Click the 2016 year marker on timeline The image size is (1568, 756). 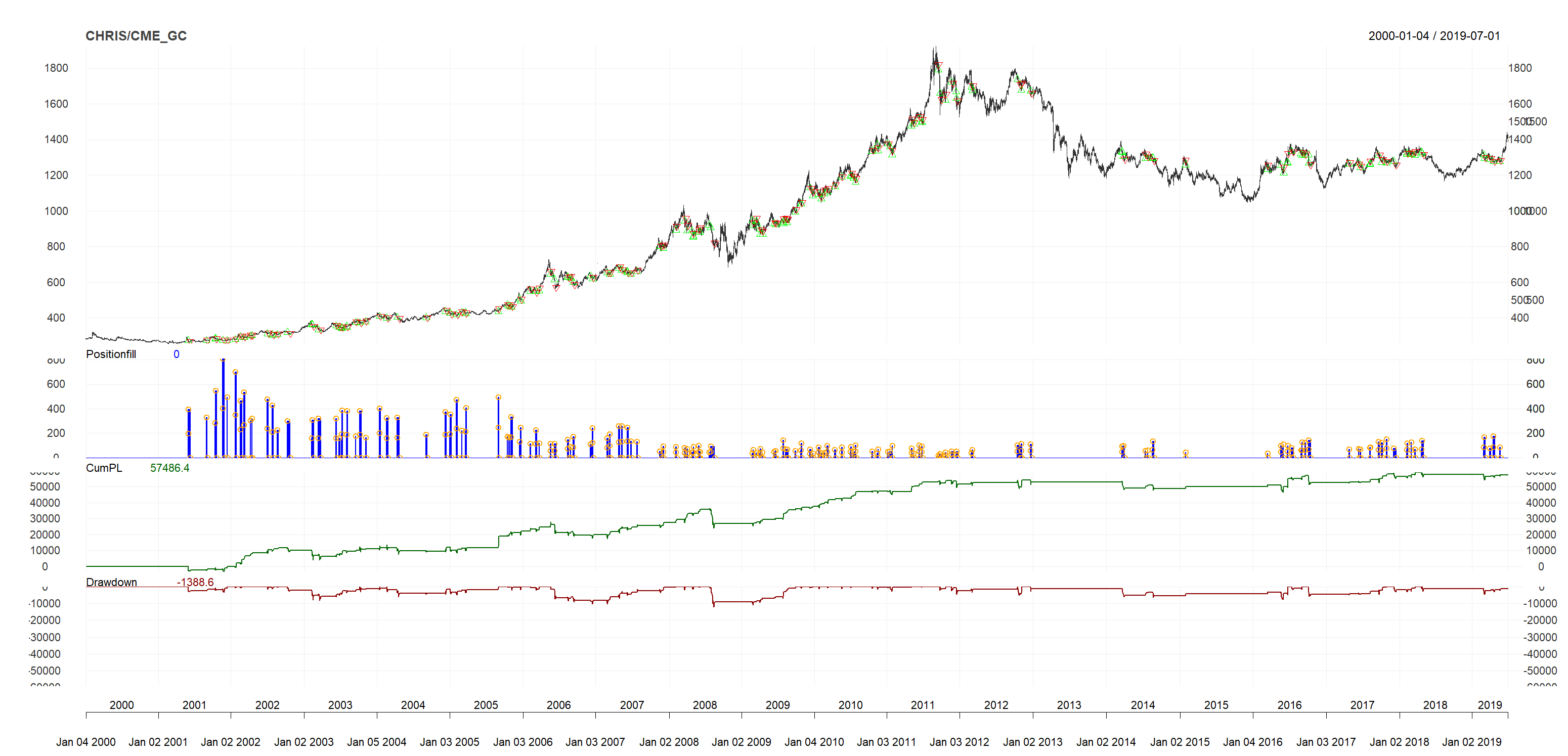click(x=1289, y=705)
